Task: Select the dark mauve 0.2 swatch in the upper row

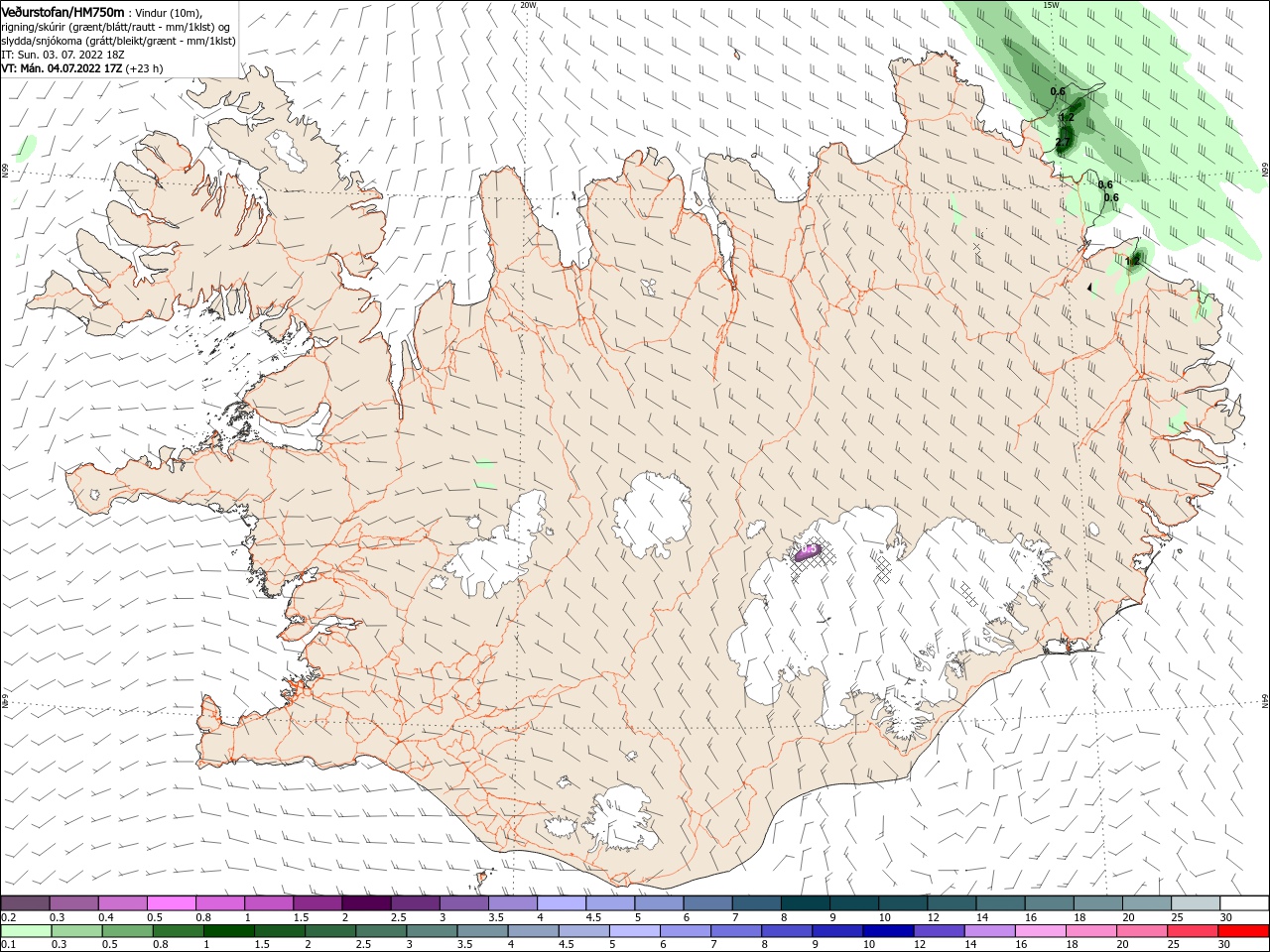Action: pos(25,903)
